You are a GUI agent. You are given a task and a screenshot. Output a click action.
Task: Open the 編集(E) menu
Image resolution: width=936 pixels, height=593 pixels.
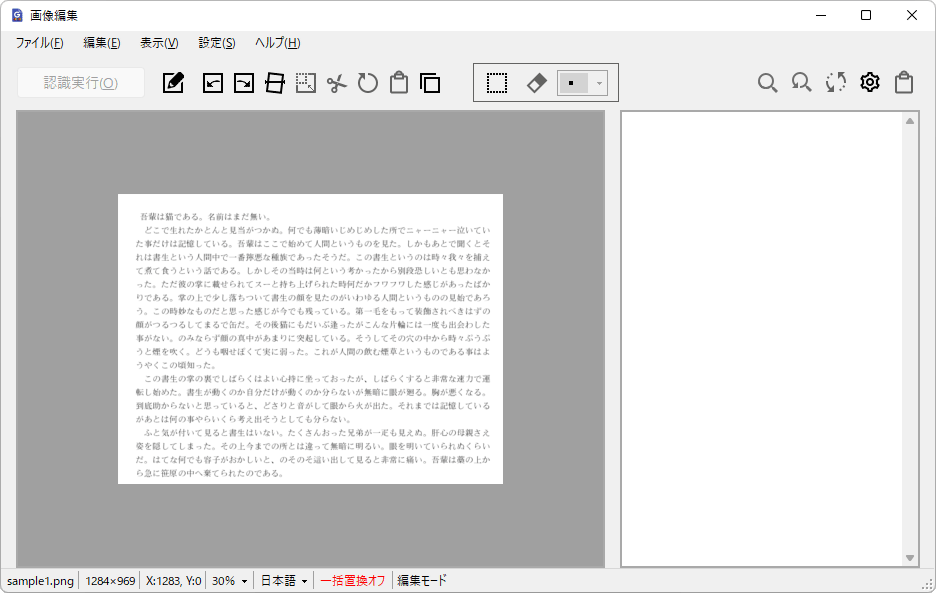(x=101, y=43)
